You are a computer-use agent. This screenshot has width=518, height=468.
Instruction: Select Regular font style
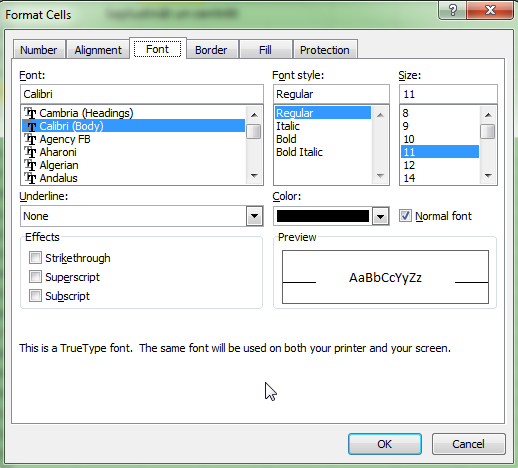point(322,113)
